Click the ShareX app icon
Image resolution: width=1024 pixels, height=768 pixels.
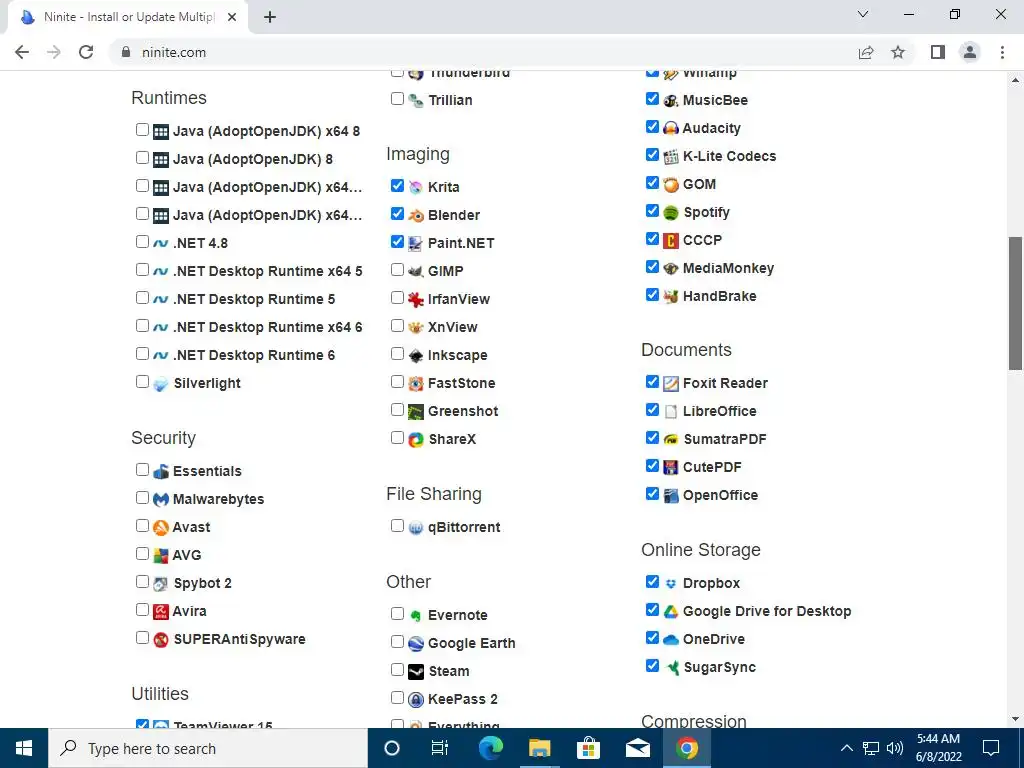(x=416, y=440)
